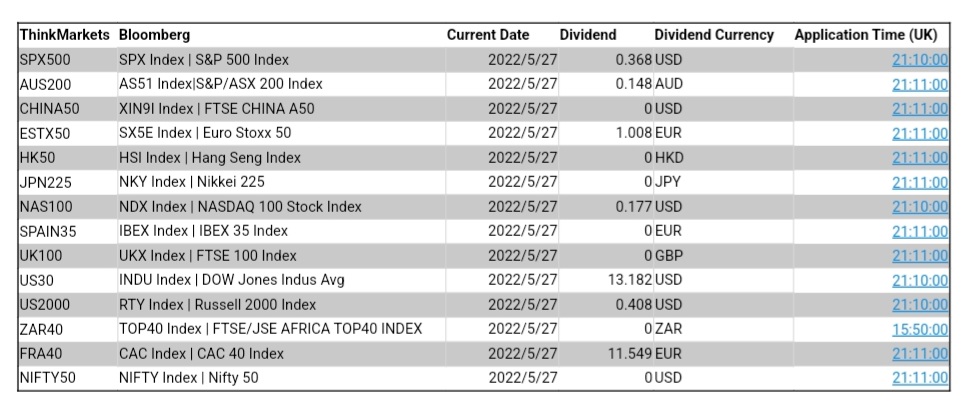The height and width of the screenshot is (409, 961).
Task: Open the SPX500 application time link
Action: click(x=919, y=60)
